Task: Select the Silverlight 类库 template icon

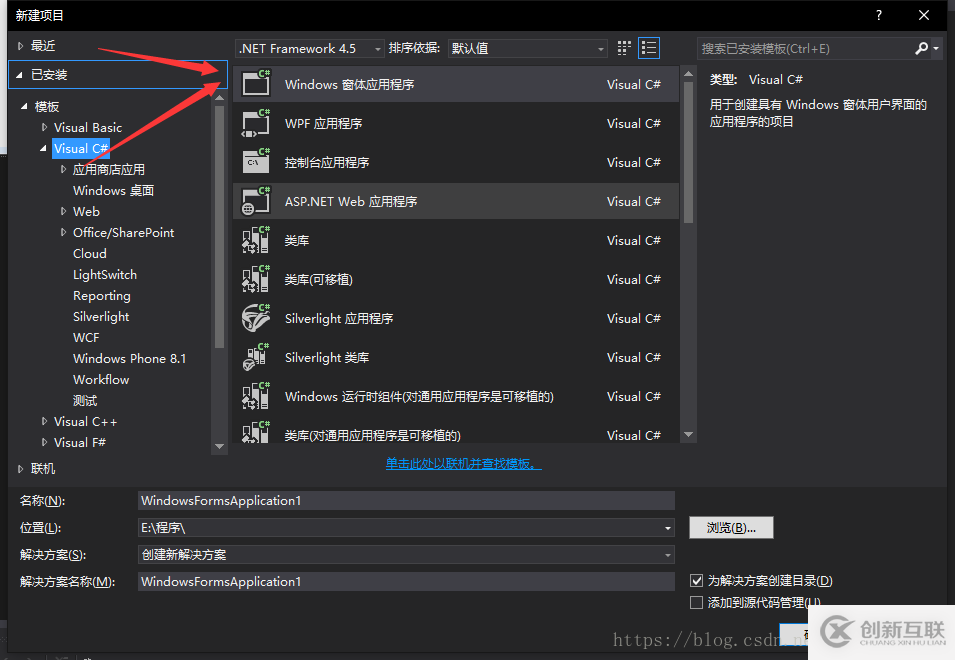Action: pos(256,357)
